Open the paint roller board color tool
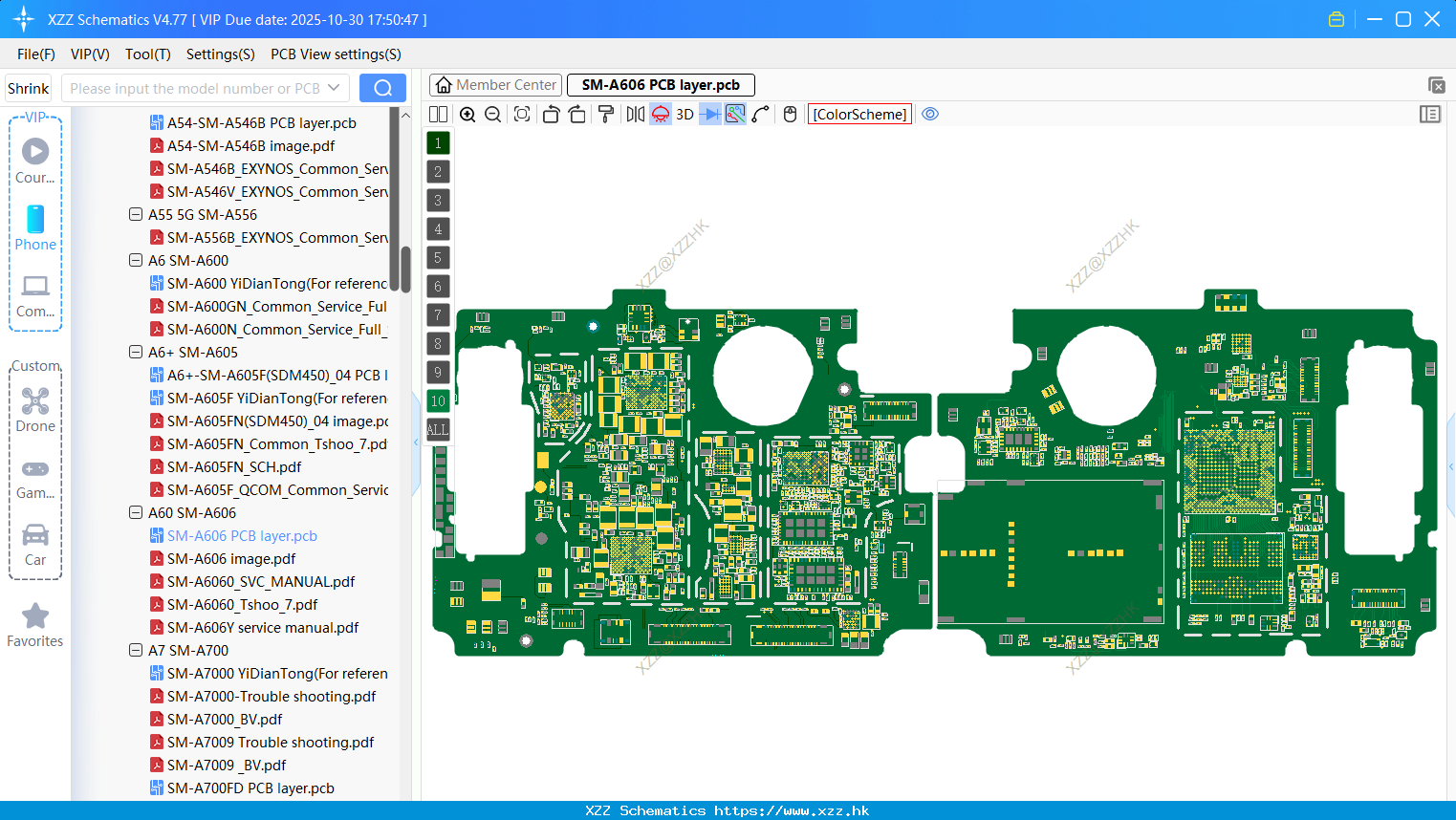This screenshot has height=820, width=1456. tap(605, 114)
